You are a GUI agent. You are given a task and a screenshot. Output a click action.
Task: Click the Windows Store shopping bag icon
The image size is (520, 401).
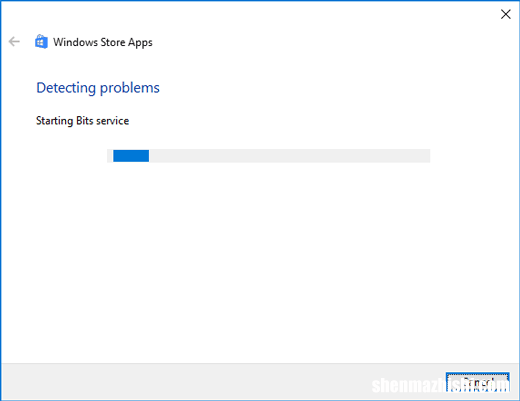(x=41, y=42)
